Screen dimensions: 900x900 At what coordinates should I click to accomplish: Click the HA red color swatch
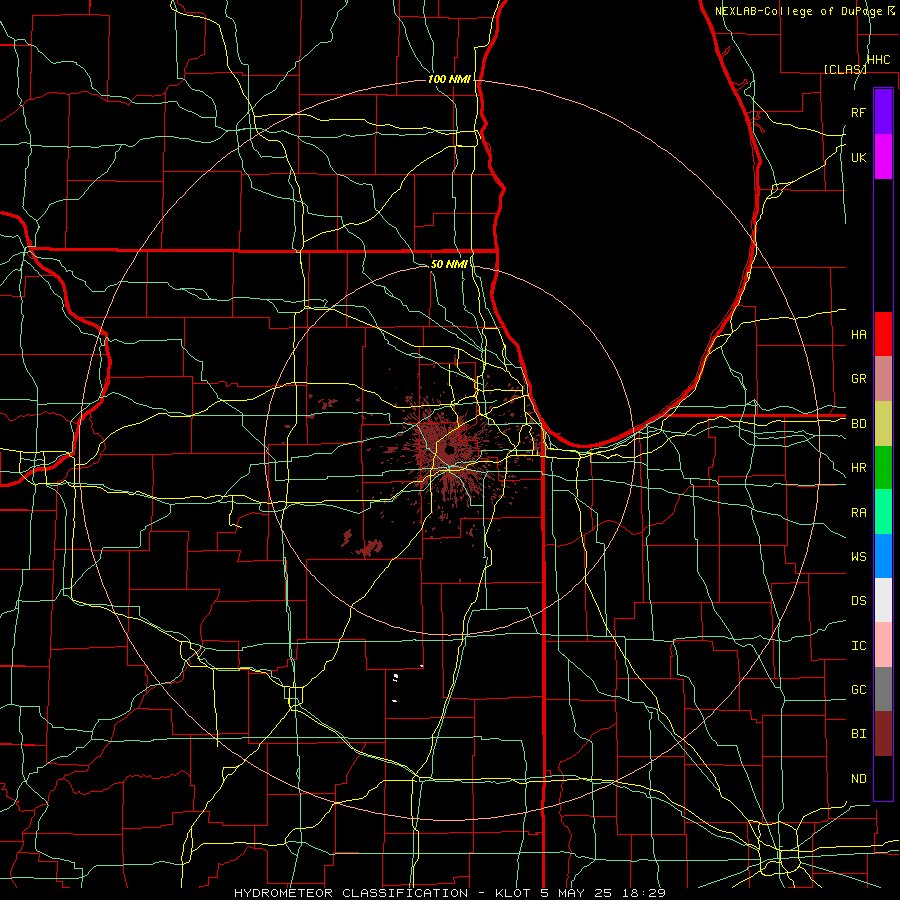(x=883, y=334)
